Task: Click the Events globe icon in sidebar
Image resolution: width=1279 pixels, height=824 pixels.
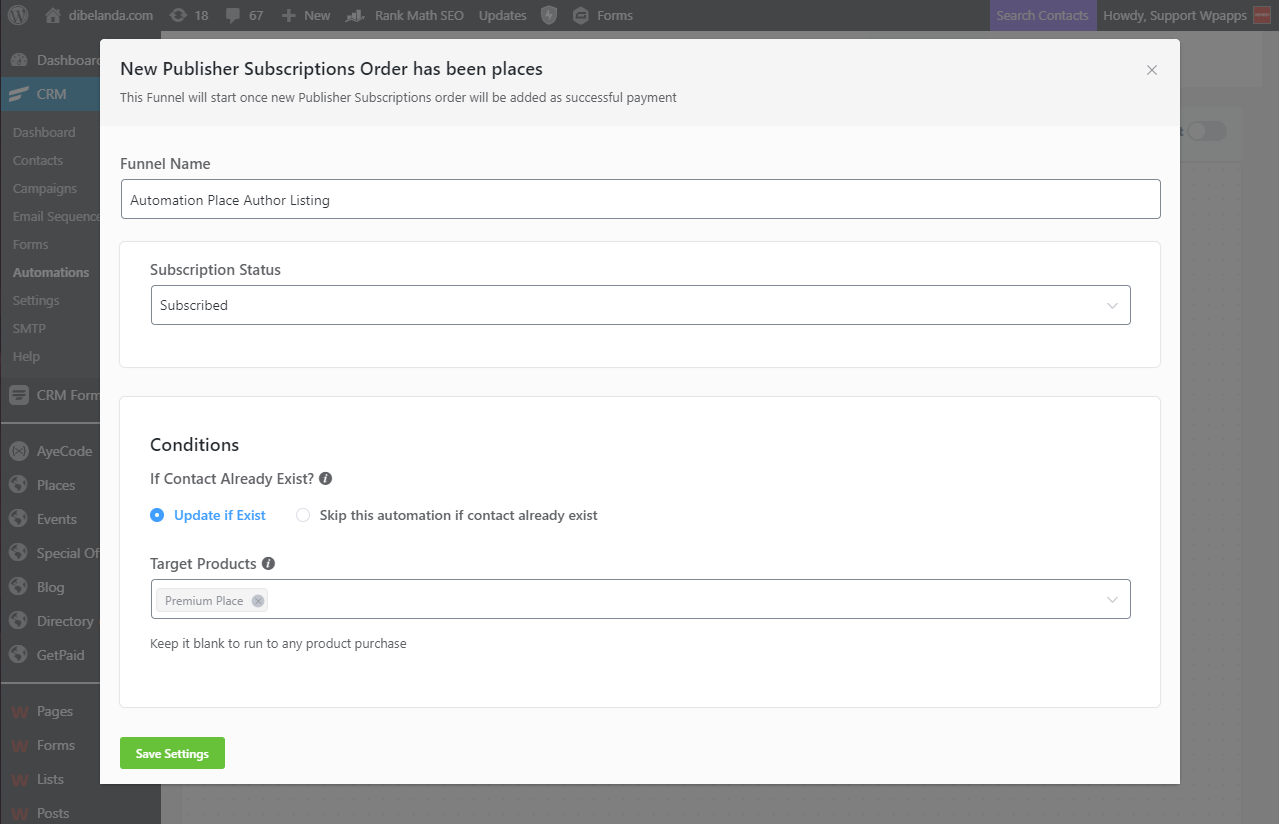Action: point(18,519)
